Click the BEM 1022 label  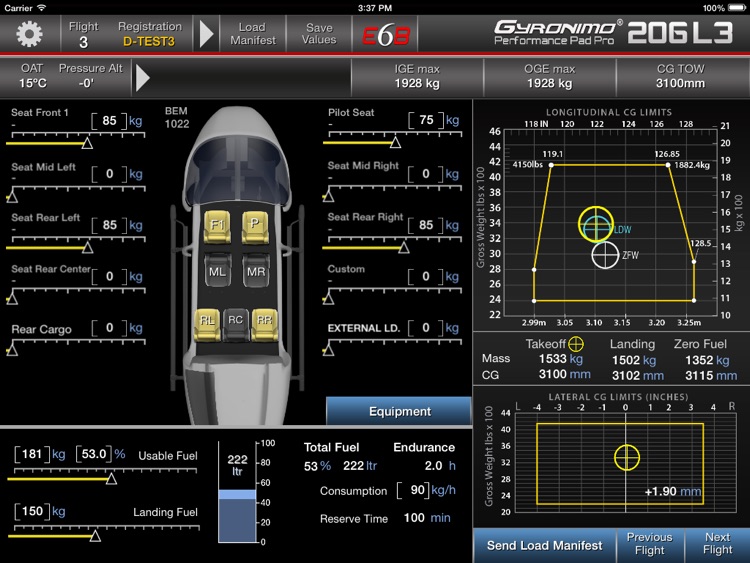click(x=177, y=118)
